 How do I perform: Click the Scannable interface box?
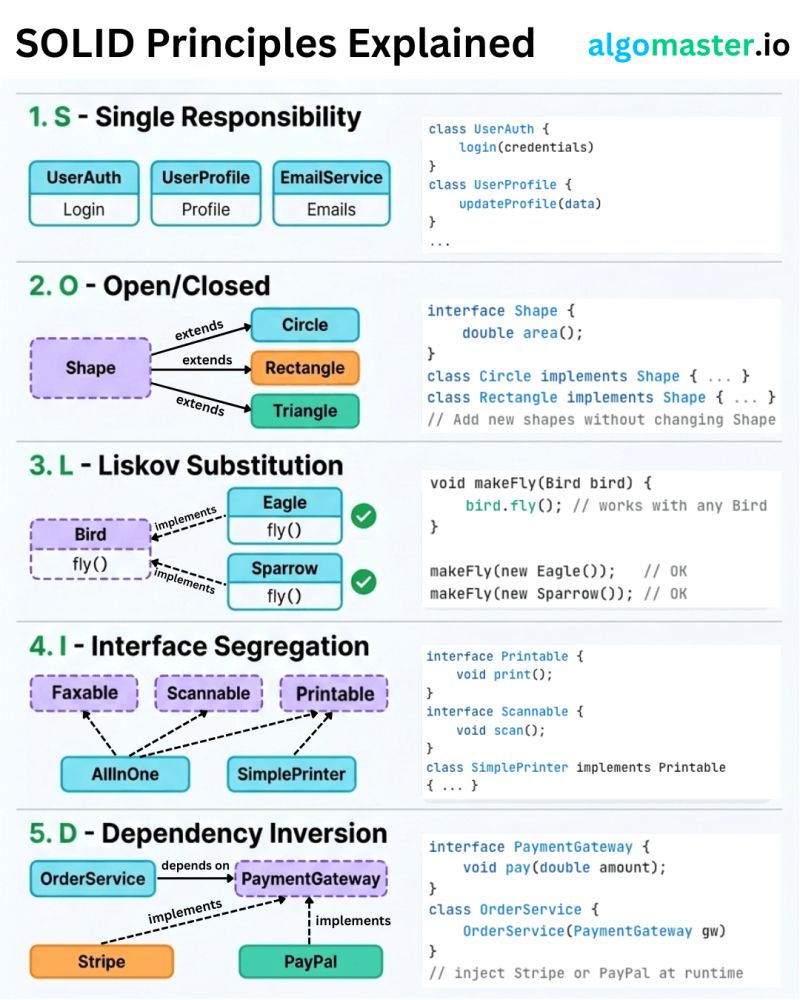click(x=209, y=693)
